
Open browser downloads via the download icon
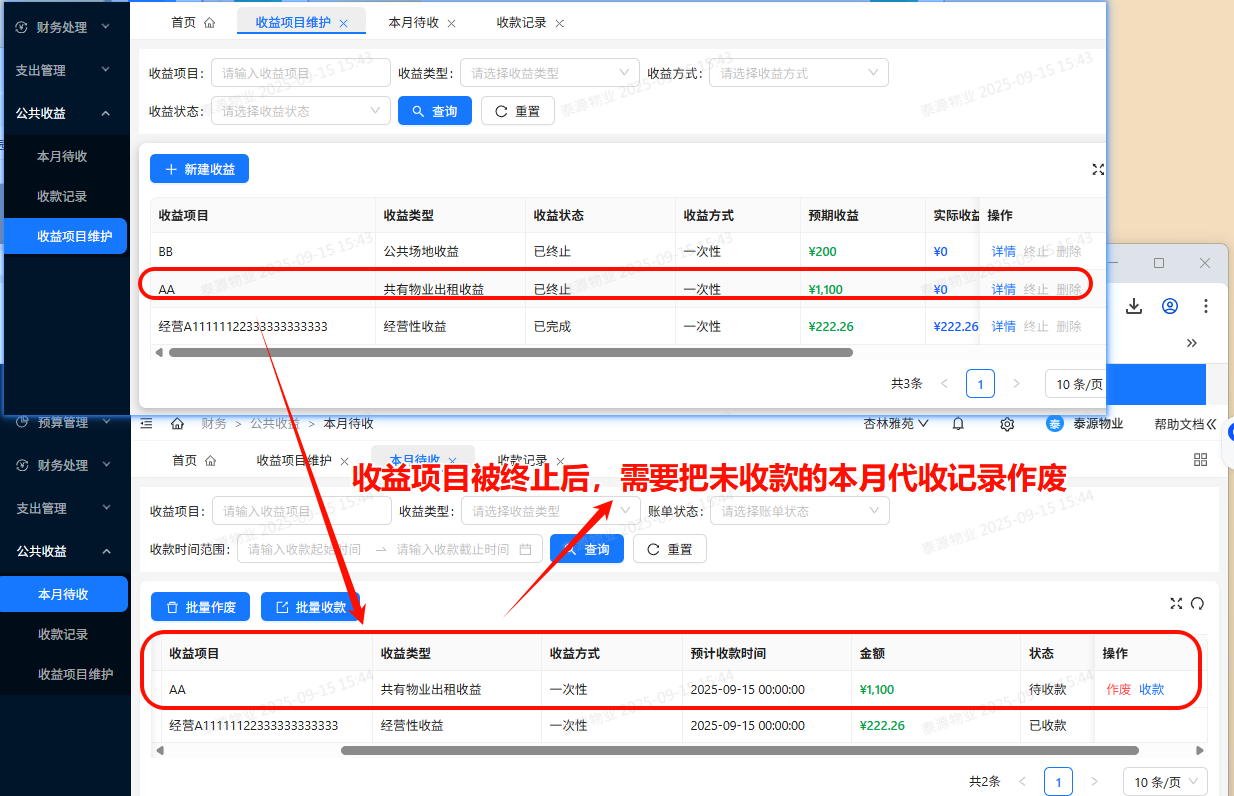(1134, 306)
